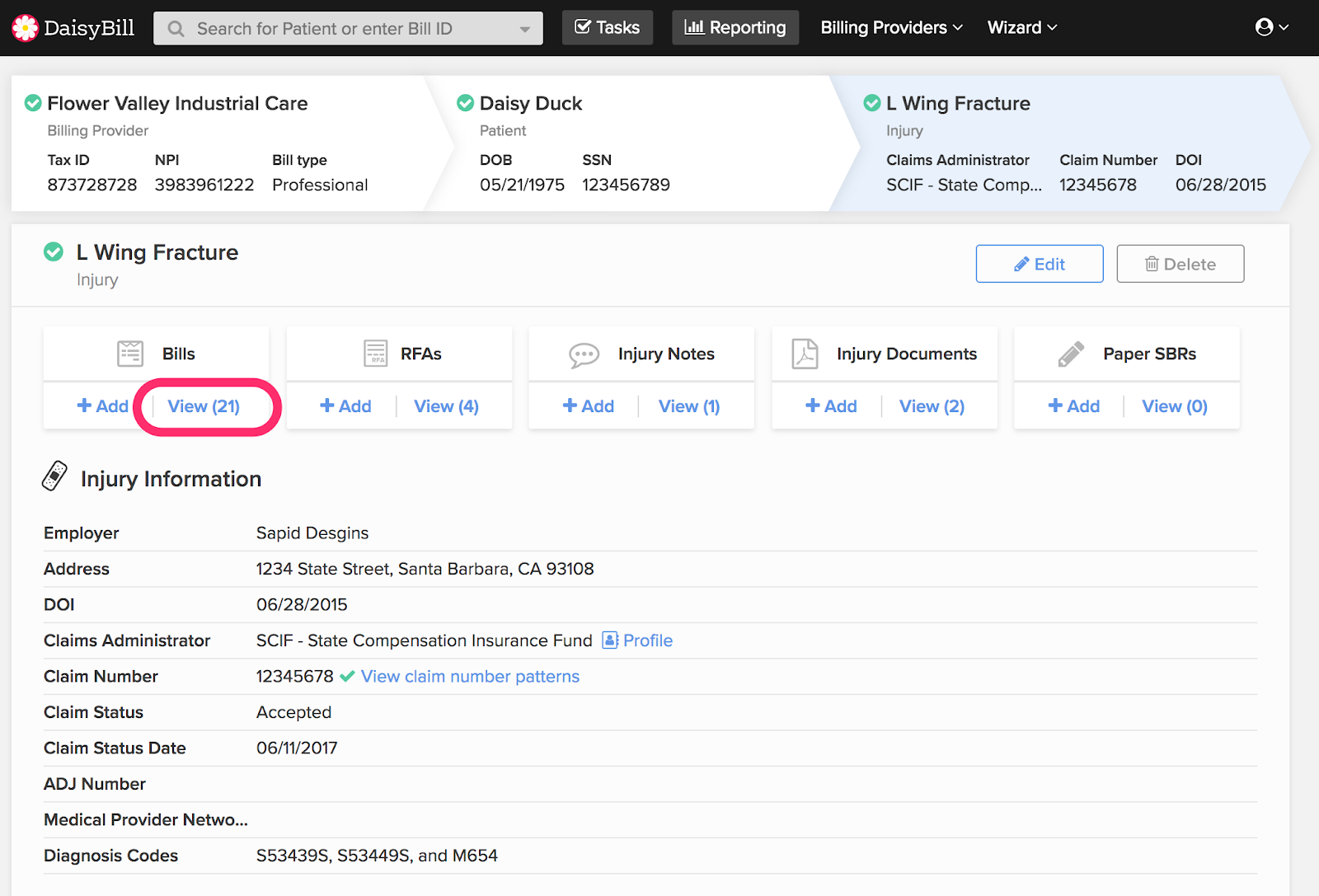Viewport: 1319px width, 896px height.
Task: Click the Paper SBRs pencil icon
Action: coord(1071,354)
